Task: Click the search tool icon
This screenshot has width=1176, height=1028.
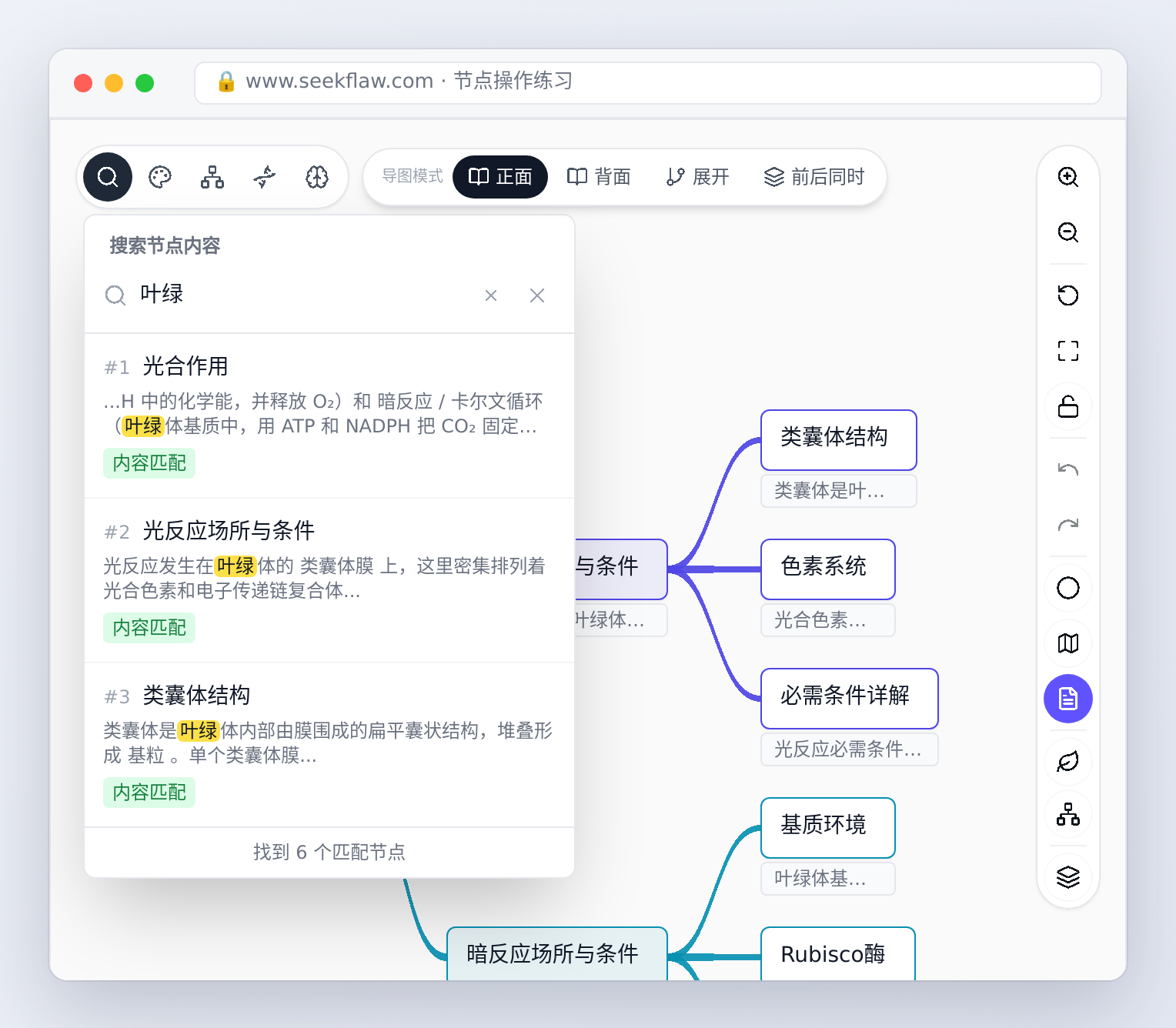Action: (108, 177)
